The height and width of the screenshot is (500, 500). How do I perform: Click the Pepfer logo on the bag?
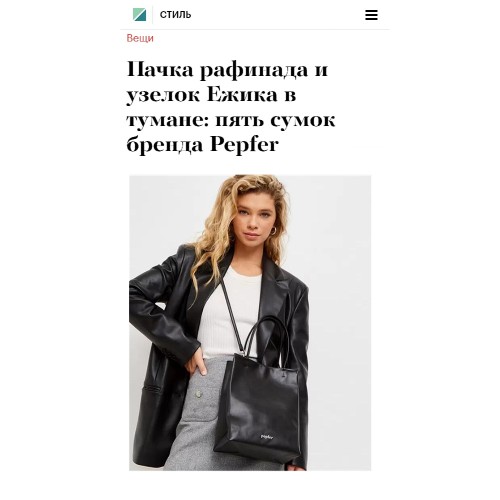267,436
